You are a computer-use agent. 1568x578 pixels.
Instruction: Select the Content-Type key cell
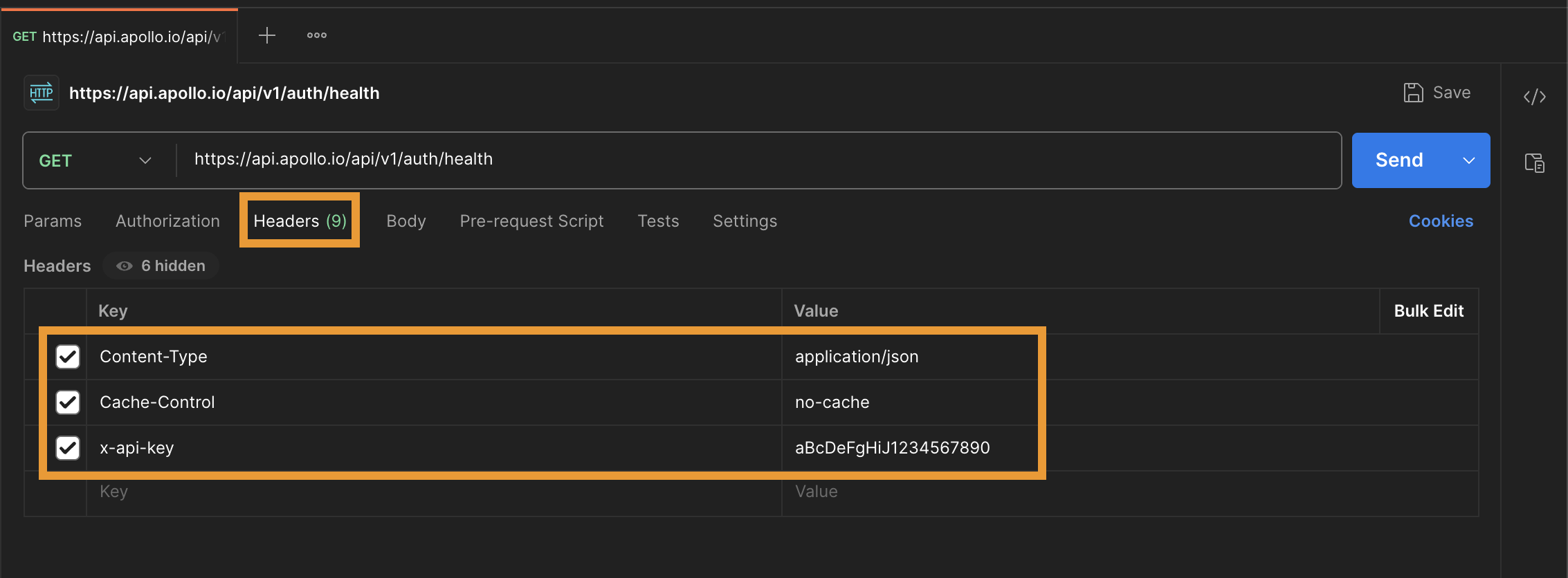[434, 357]
